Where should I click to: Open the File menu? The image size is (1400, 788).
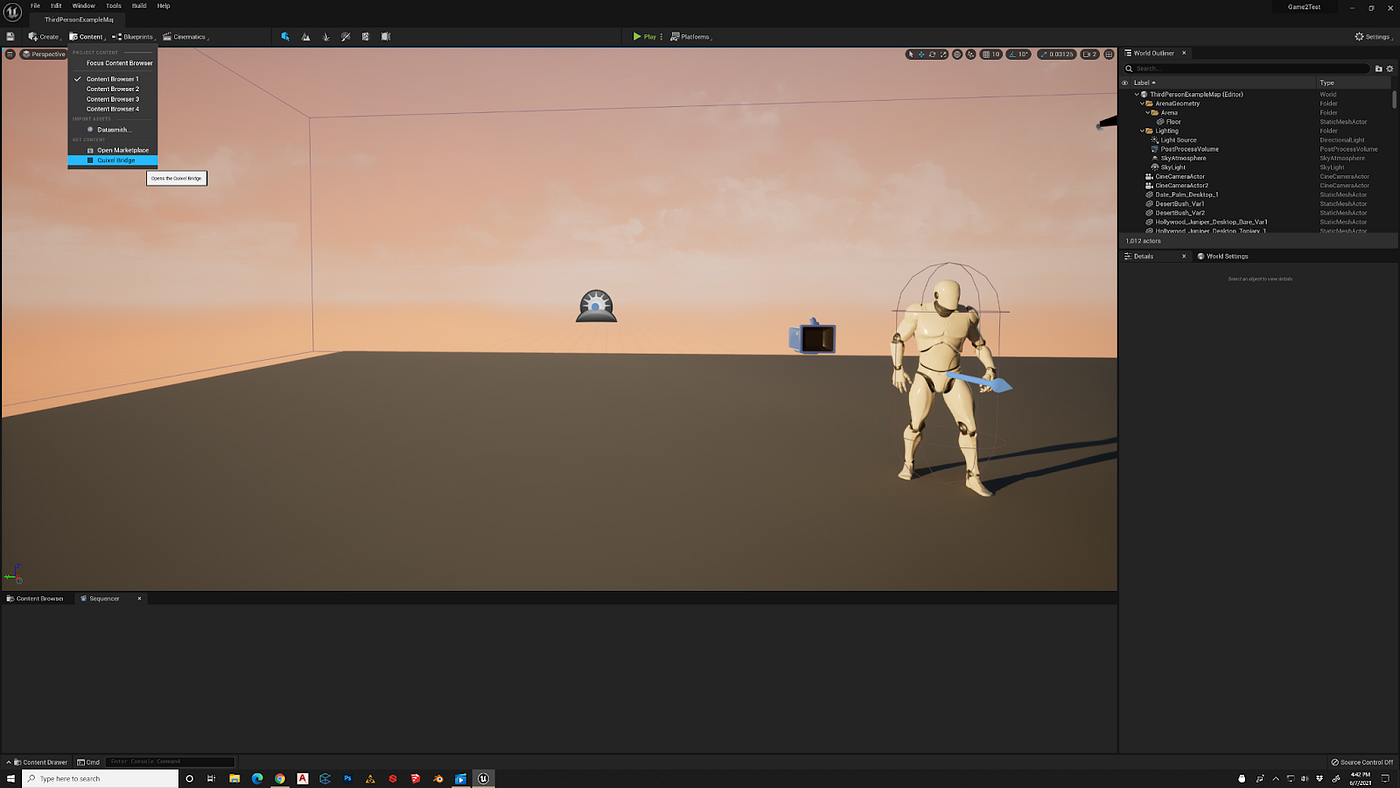[35, 6]
